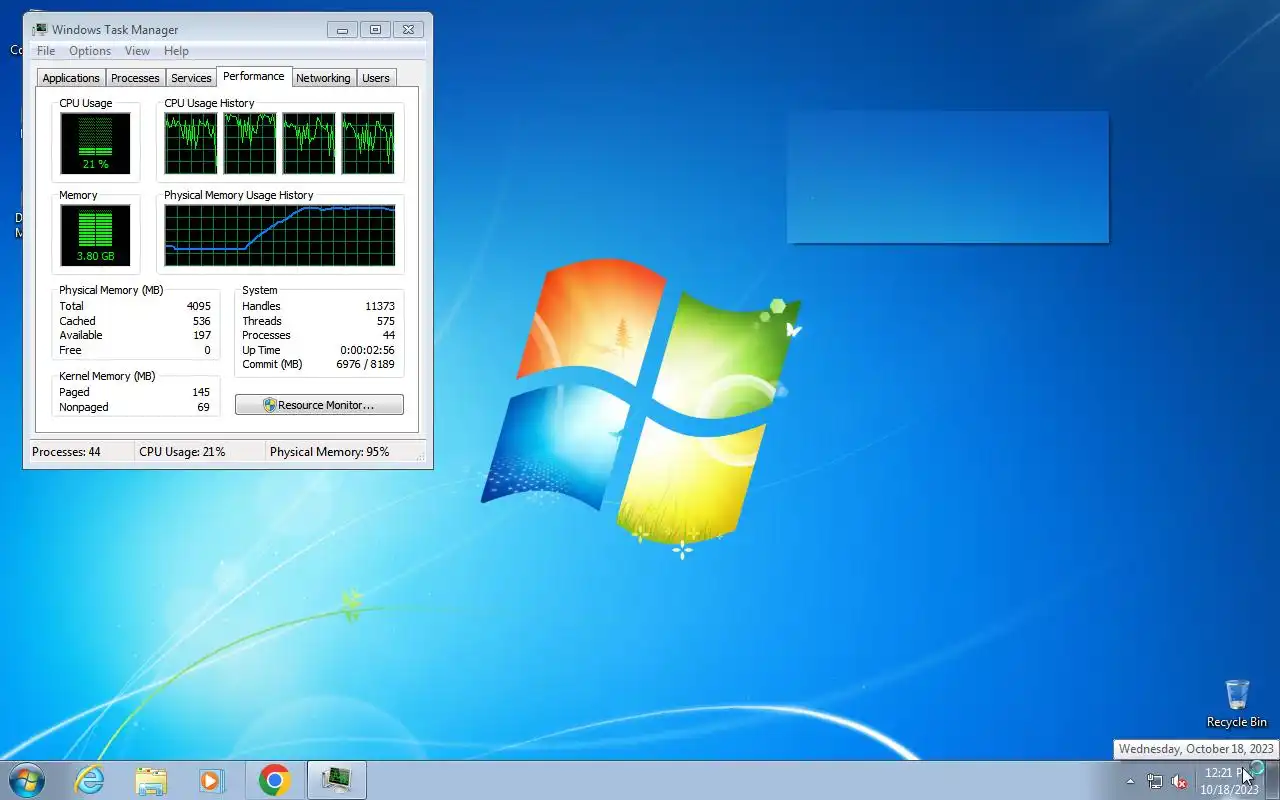1280x800 pixels.
Task: Click the 'Windows Task Manager' title text
Action: point(115,30)
